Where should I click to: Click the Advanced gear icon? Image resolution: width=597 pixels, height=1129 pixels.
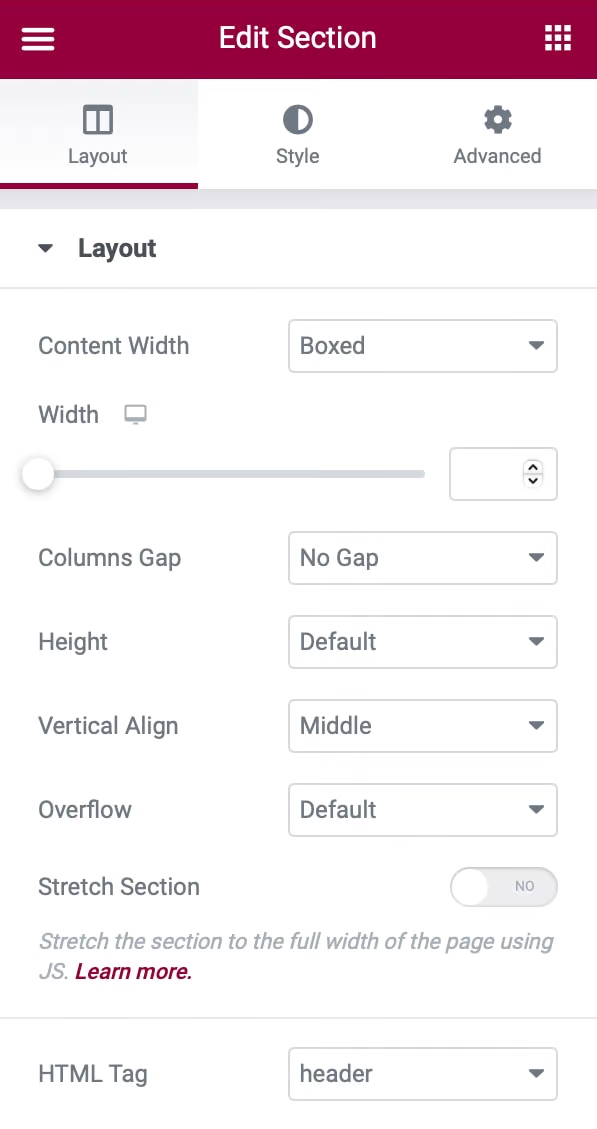(498, 120)
